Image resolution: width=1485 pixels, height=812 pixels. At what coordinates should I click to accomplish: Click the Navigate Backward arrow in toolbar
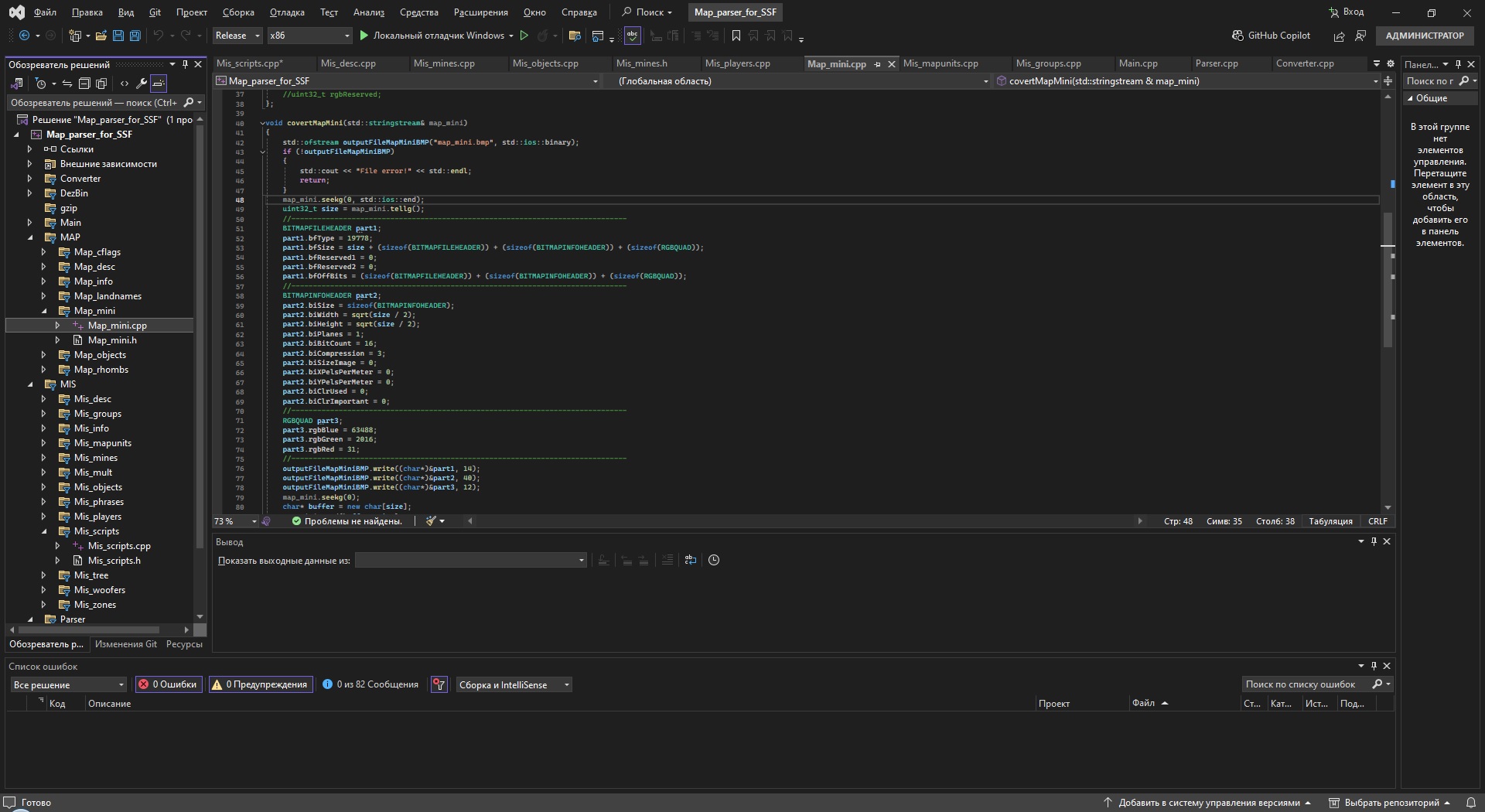(24, 36)
